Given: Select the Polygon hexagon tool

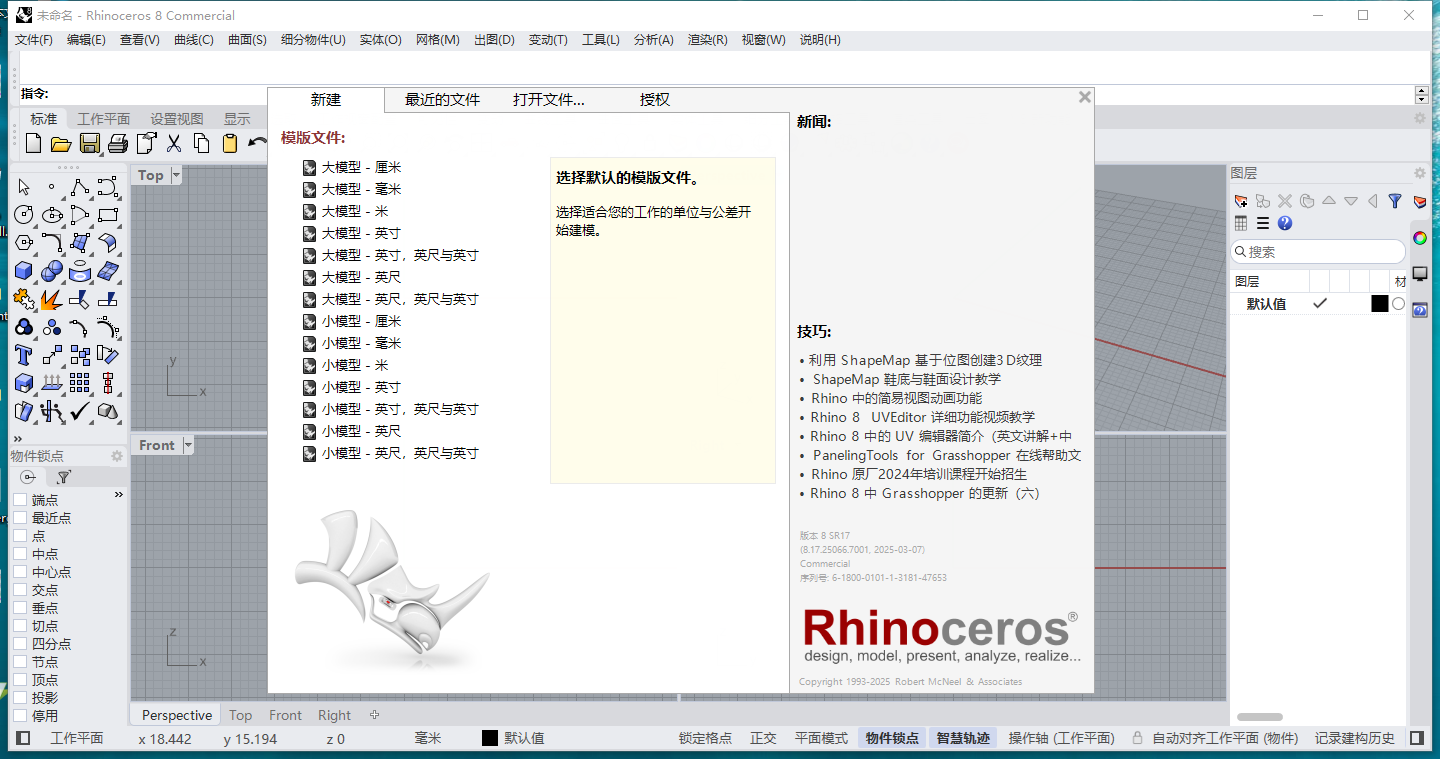Looking at the screenshot, I should pos(24,243).
